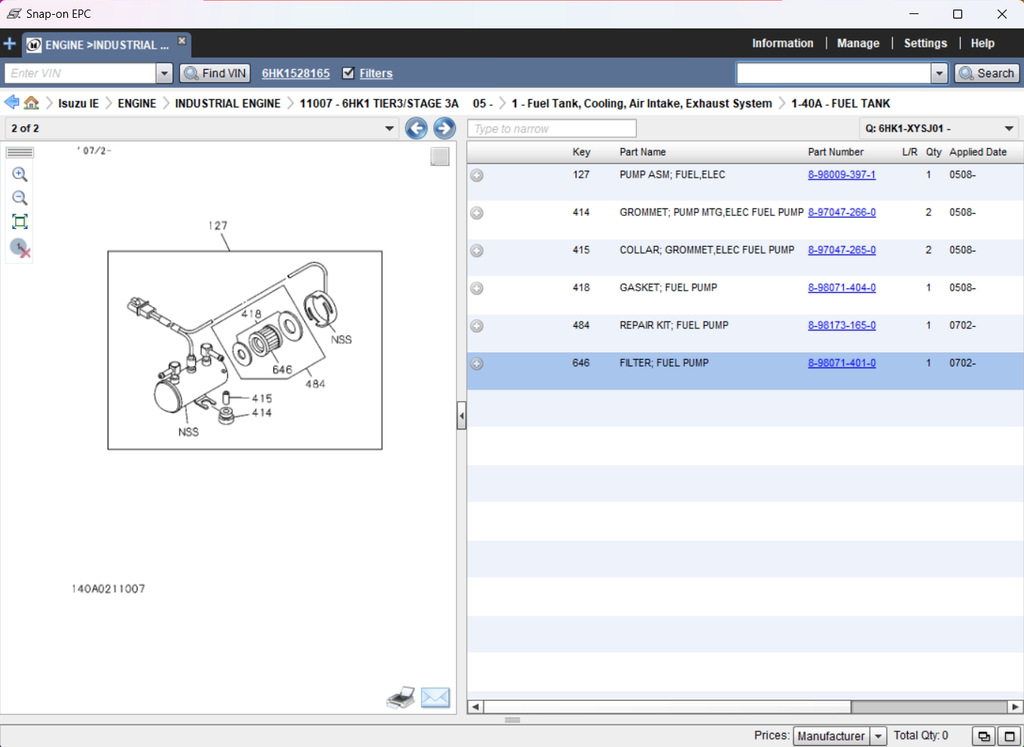
Task: Add part 646 FILTER with plus icon
Action: pyautogui.click(x=477, y=364)
